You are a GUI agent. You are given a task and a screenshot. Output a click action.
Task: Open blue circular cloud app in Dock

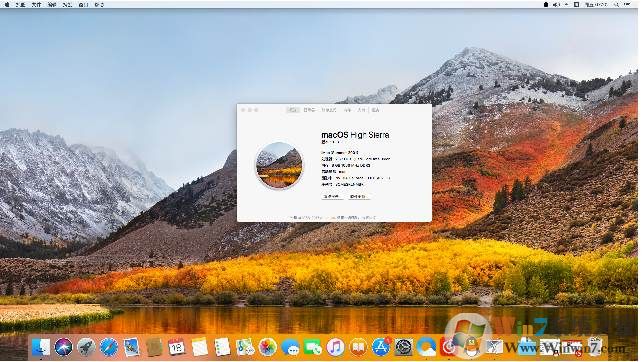click(426, 347)
